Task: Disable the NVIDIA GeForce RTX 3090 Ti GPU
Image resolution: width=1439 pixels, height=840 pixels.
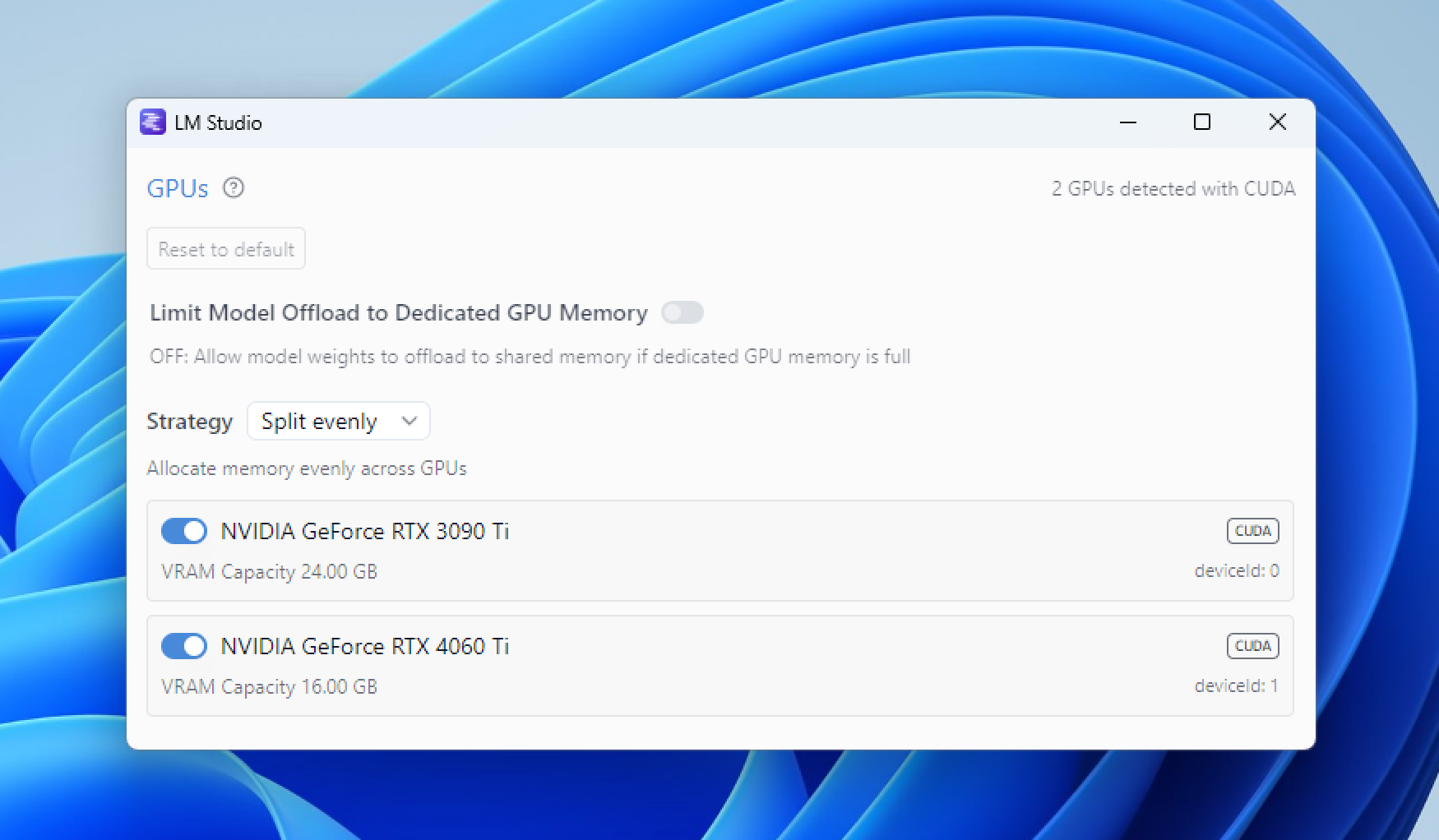Action: pyautogui.click(x=184, y=531)
